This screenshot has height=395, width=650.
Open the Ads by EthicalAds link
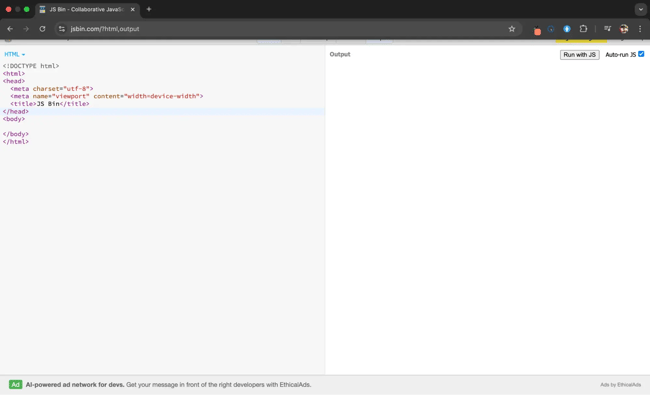click(620, 385)
